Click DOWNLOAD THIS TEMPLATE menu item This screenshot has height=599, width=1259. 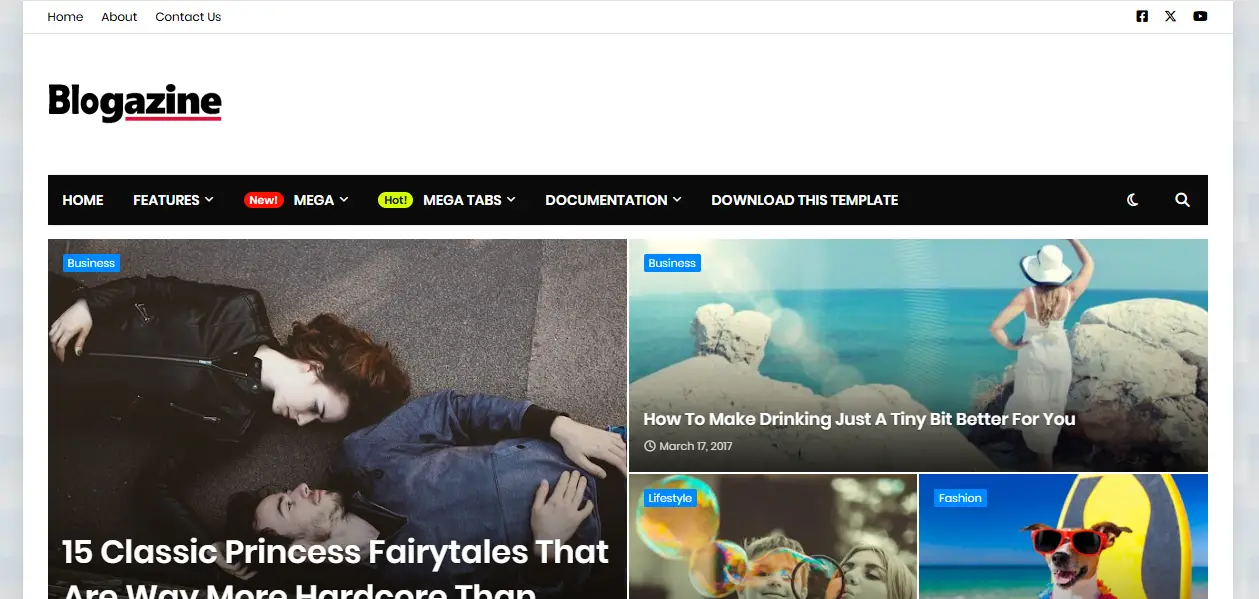coord(805,200)
